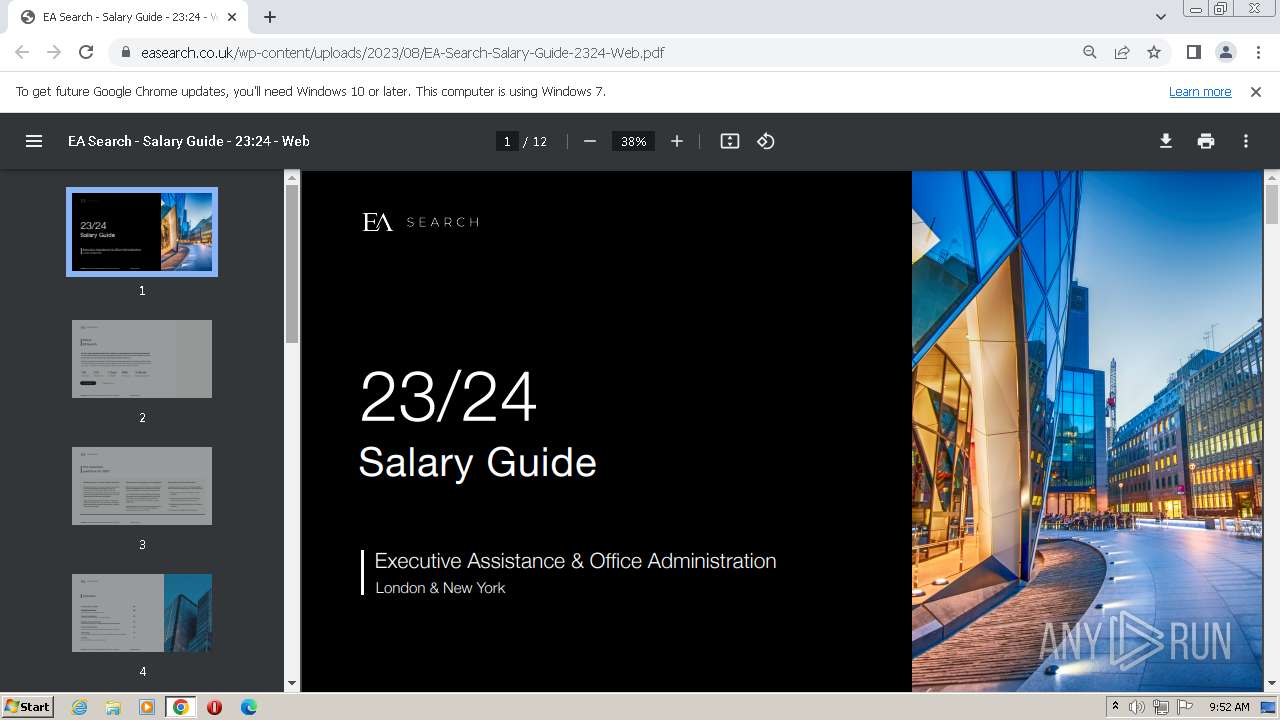Open a new browser tab
The width and height of the screenshot is (1280, 720).
point(270,17)
